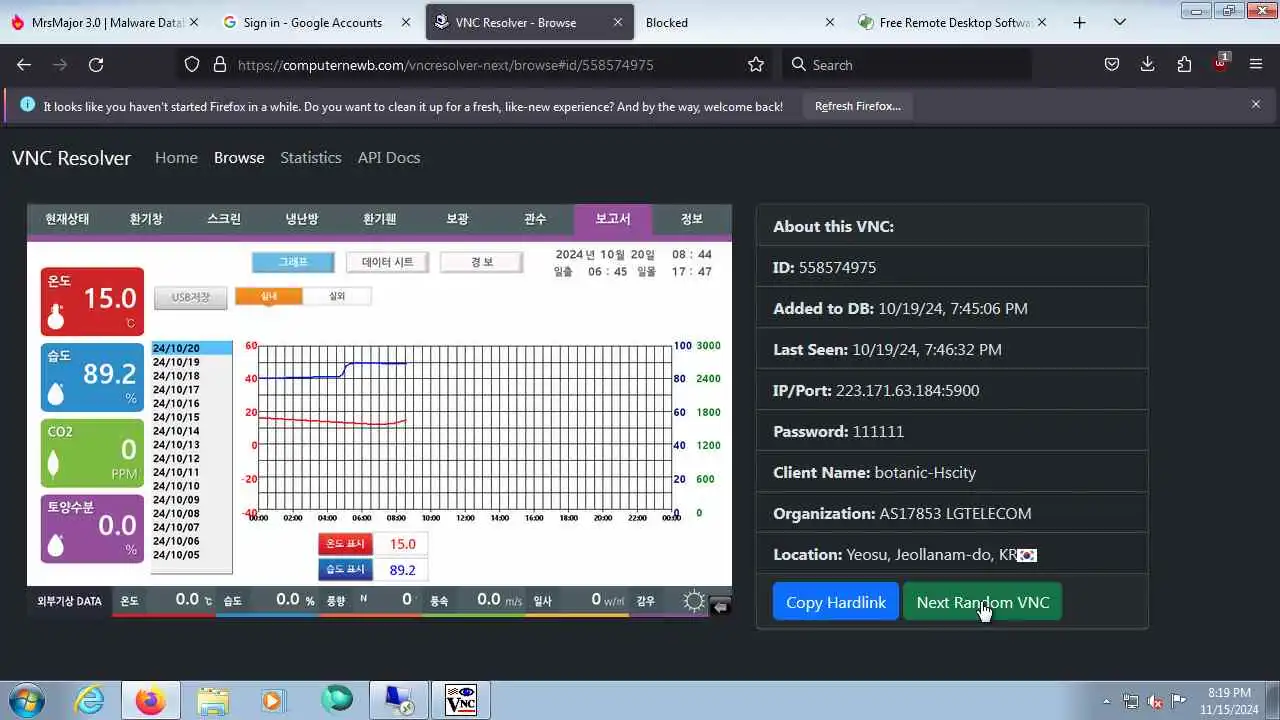Screen dimensions: 1280x720
Task: Open the Pocket save icon
Action: click(x=1111, y=65)
